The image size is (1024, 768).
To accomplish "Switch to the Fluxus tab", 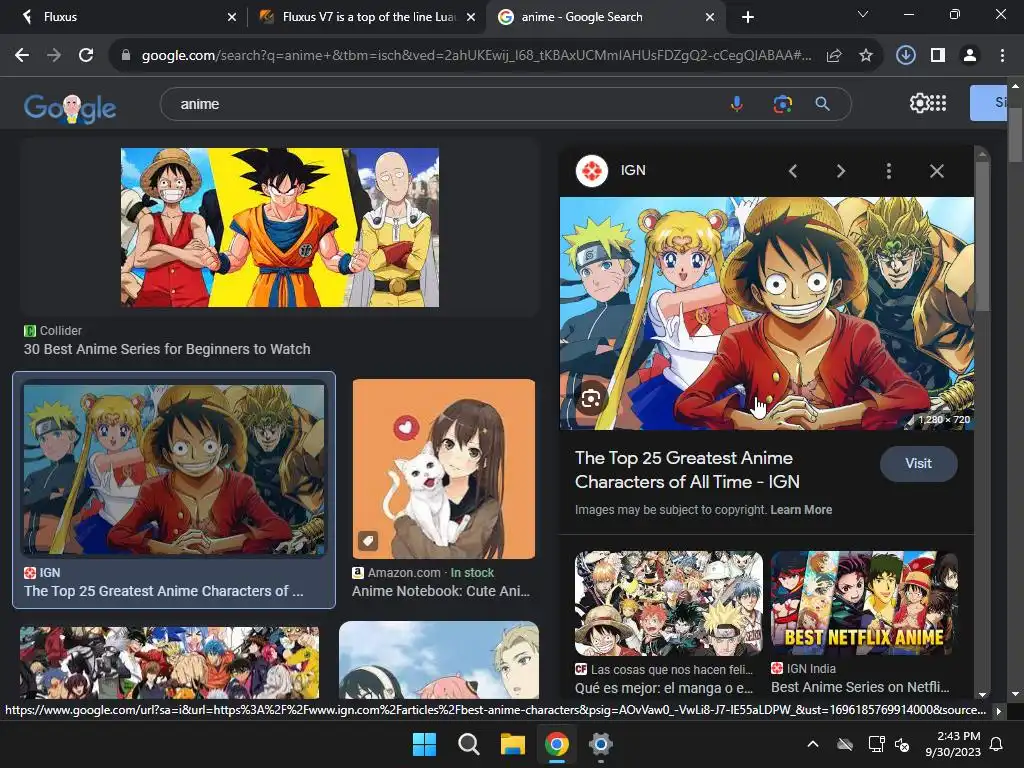I will [x=124, y=17].
